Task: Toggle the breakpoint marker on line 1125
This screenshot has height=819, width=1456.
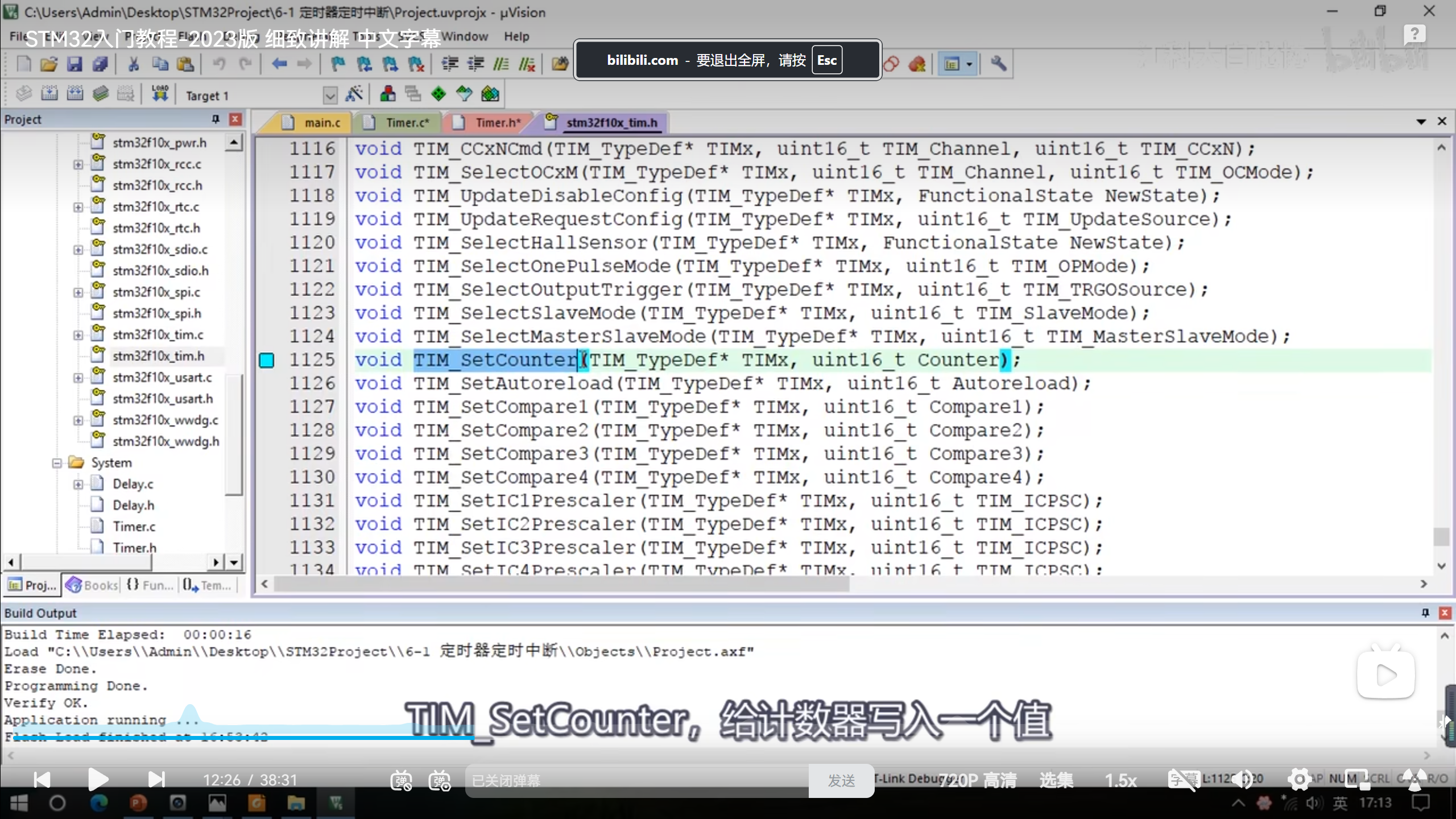Action: point(266,360)
